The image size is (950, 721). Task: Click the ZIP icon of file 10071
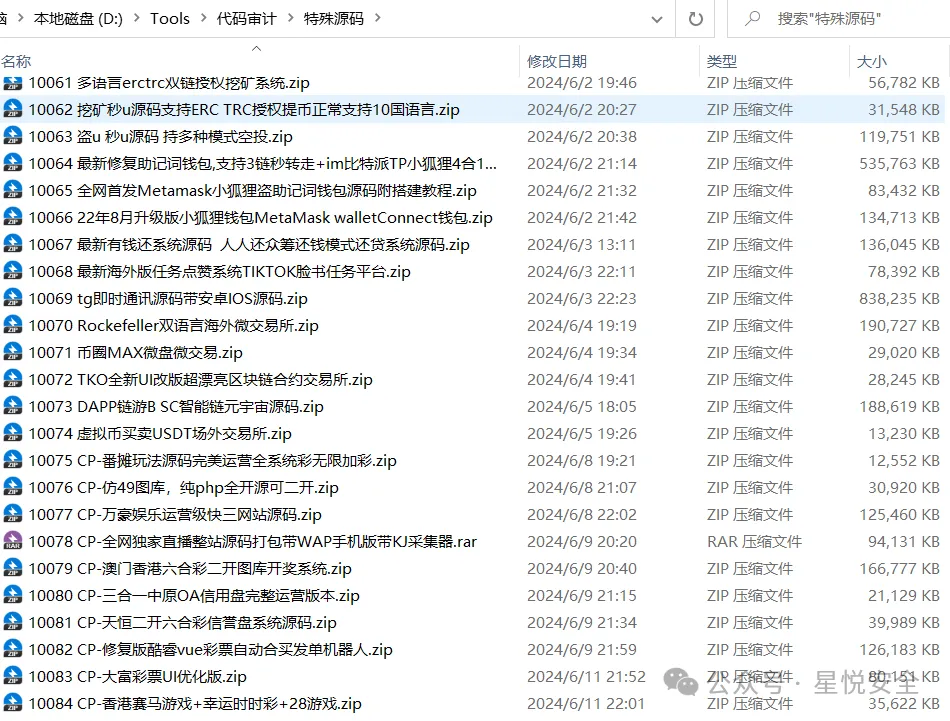pos(13,352)
